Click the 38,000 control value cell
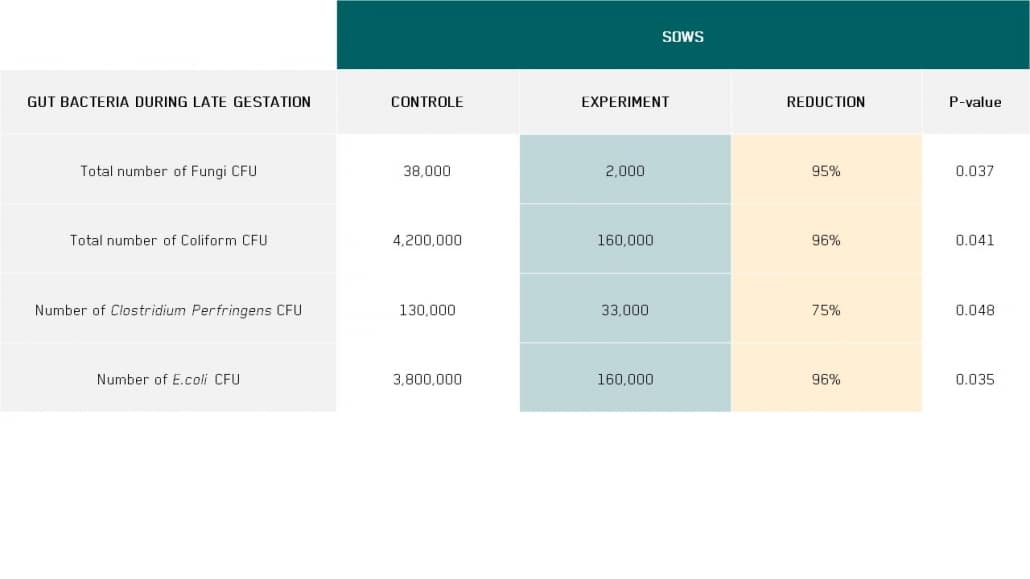 tap(427, 171)
